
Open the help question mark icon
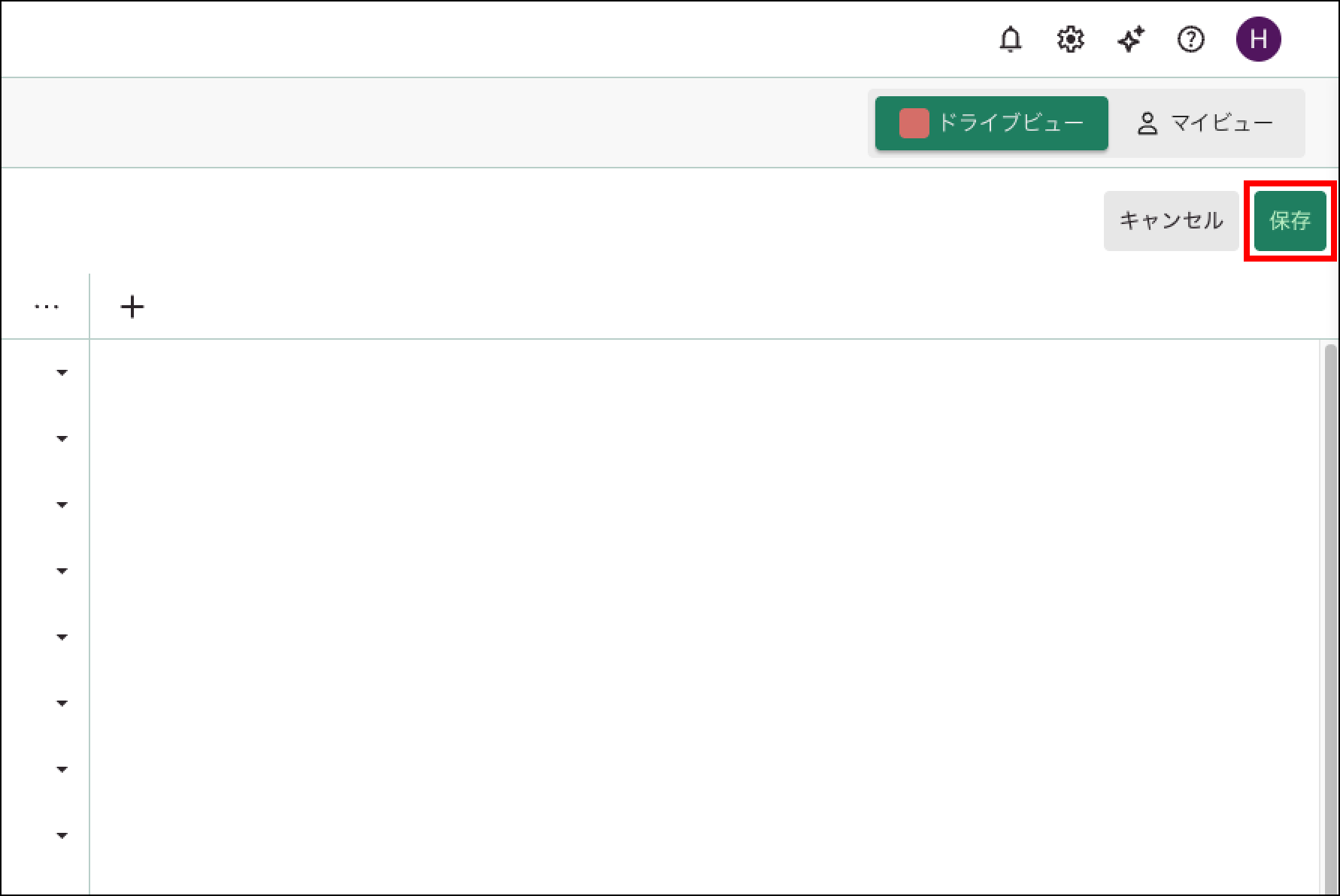point(1191,39)
